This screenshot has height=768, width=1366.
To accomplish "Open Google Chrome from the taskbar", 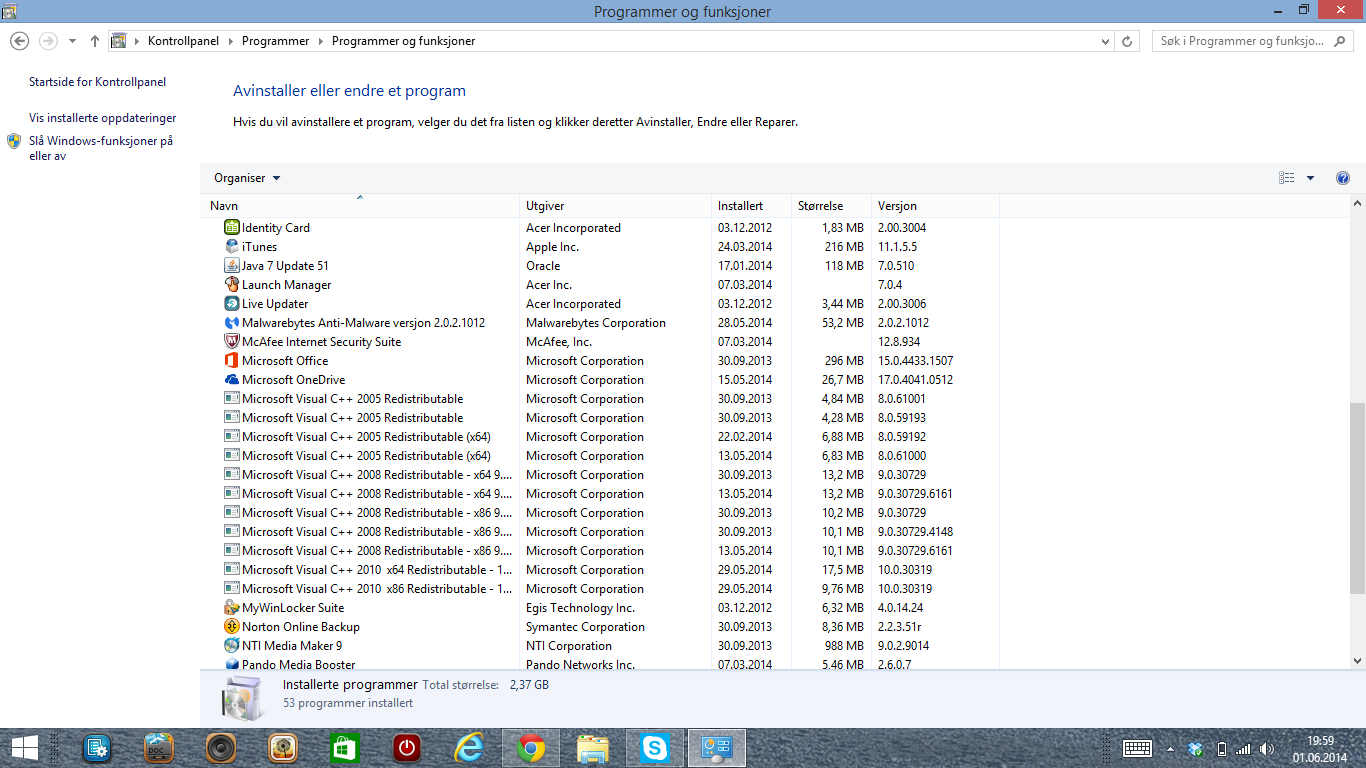I will pyautogui.click(x=531, y=747).
